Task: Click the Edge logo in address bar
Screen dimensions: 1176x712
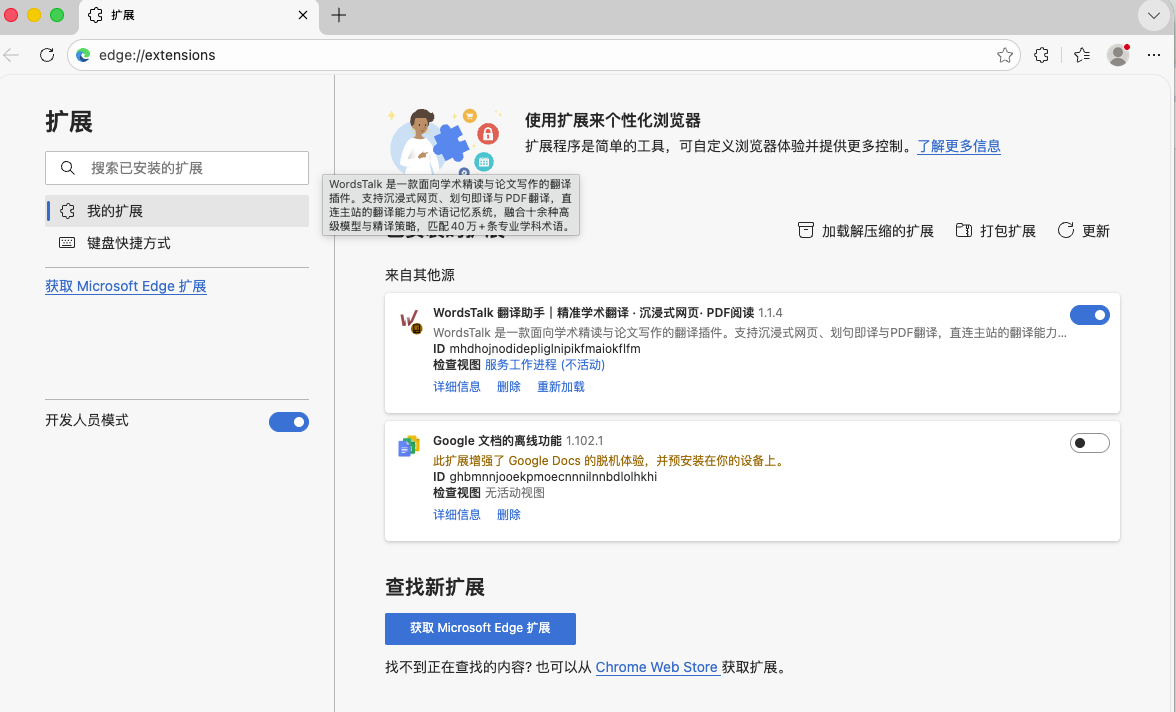Action: (x=83, y=55)
